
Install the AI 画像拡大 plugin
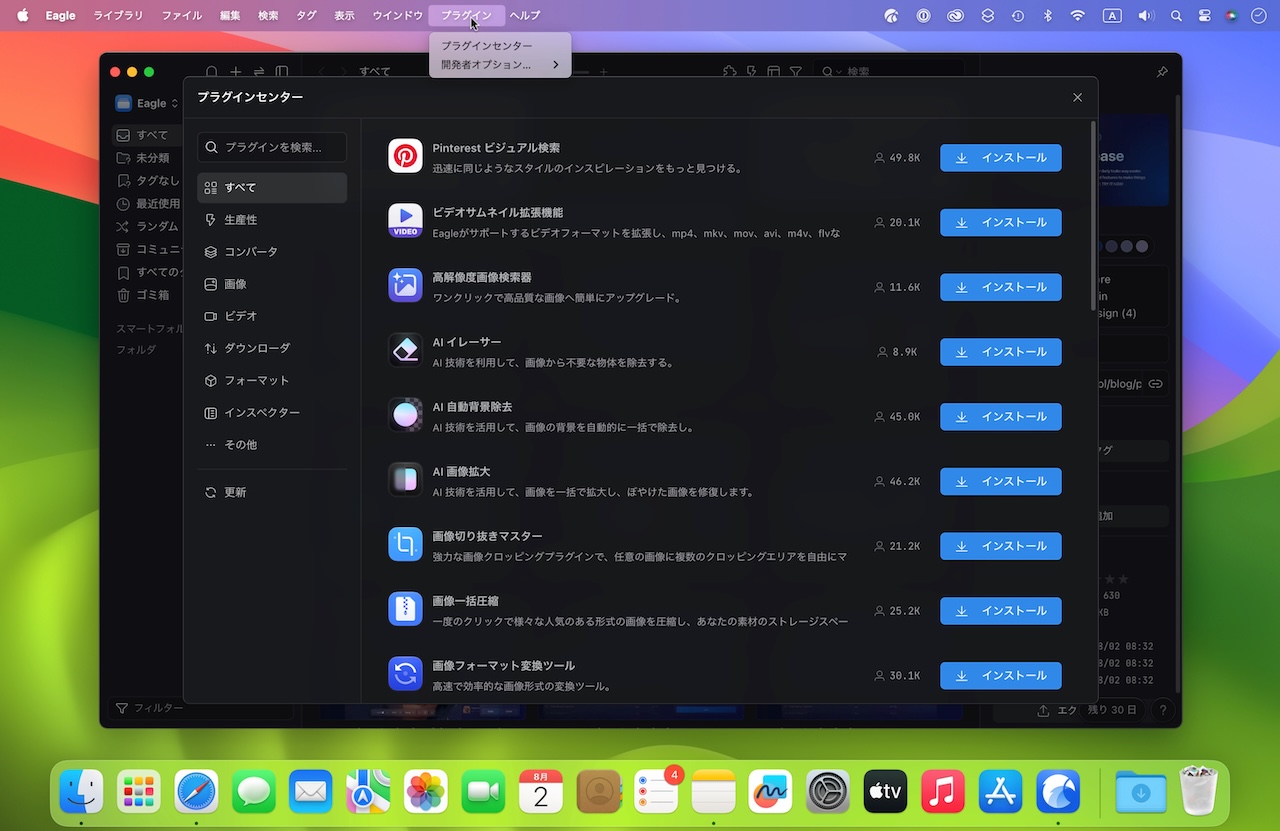(x=1000, y=481)
